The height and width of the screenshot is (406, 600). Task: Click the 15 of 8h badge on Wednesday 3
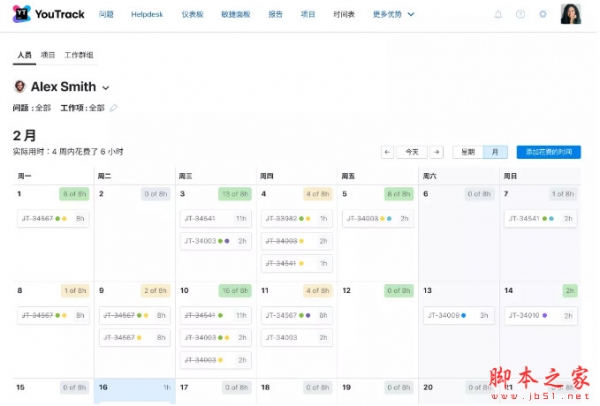234,194
